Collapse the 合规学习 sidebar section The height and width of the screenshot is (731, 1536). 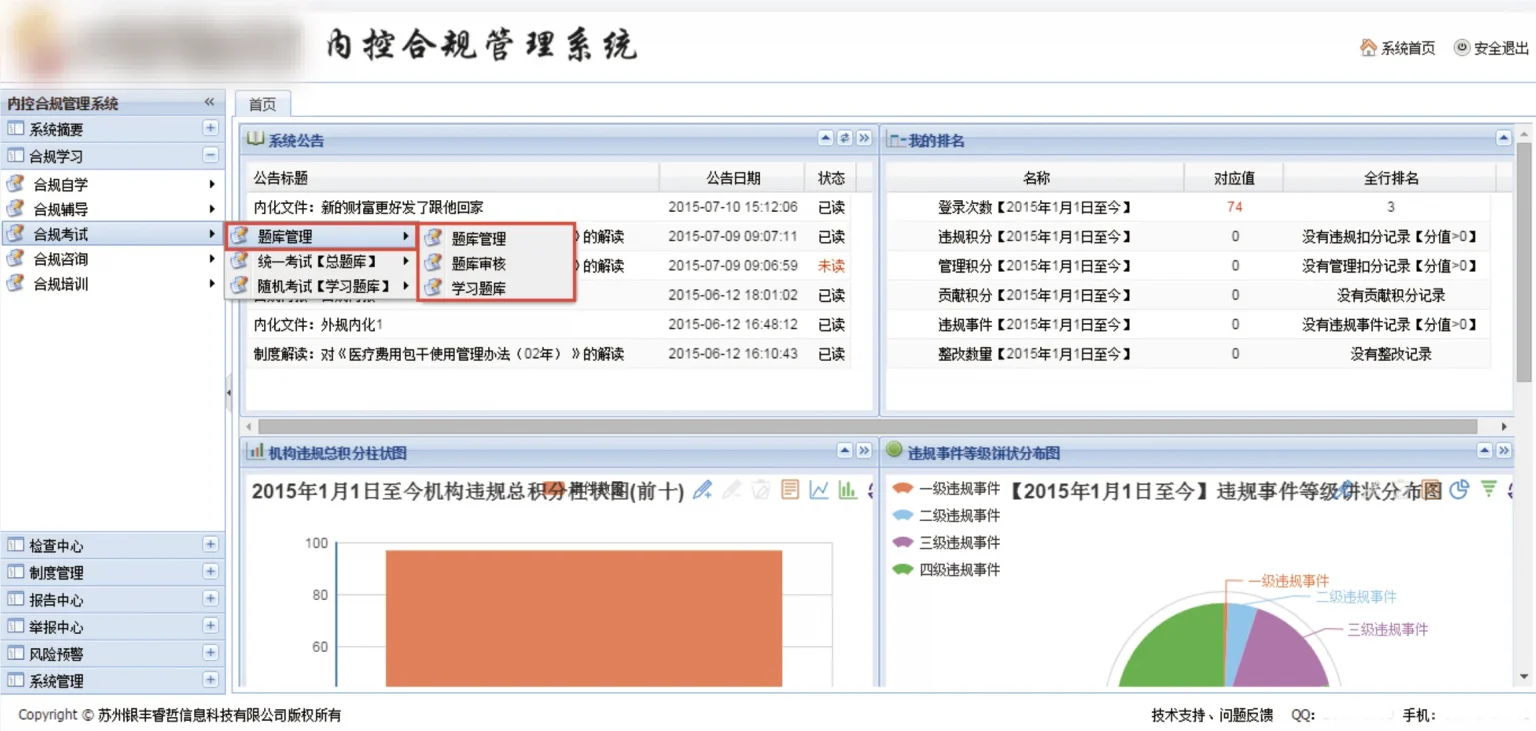coord(210,156)
